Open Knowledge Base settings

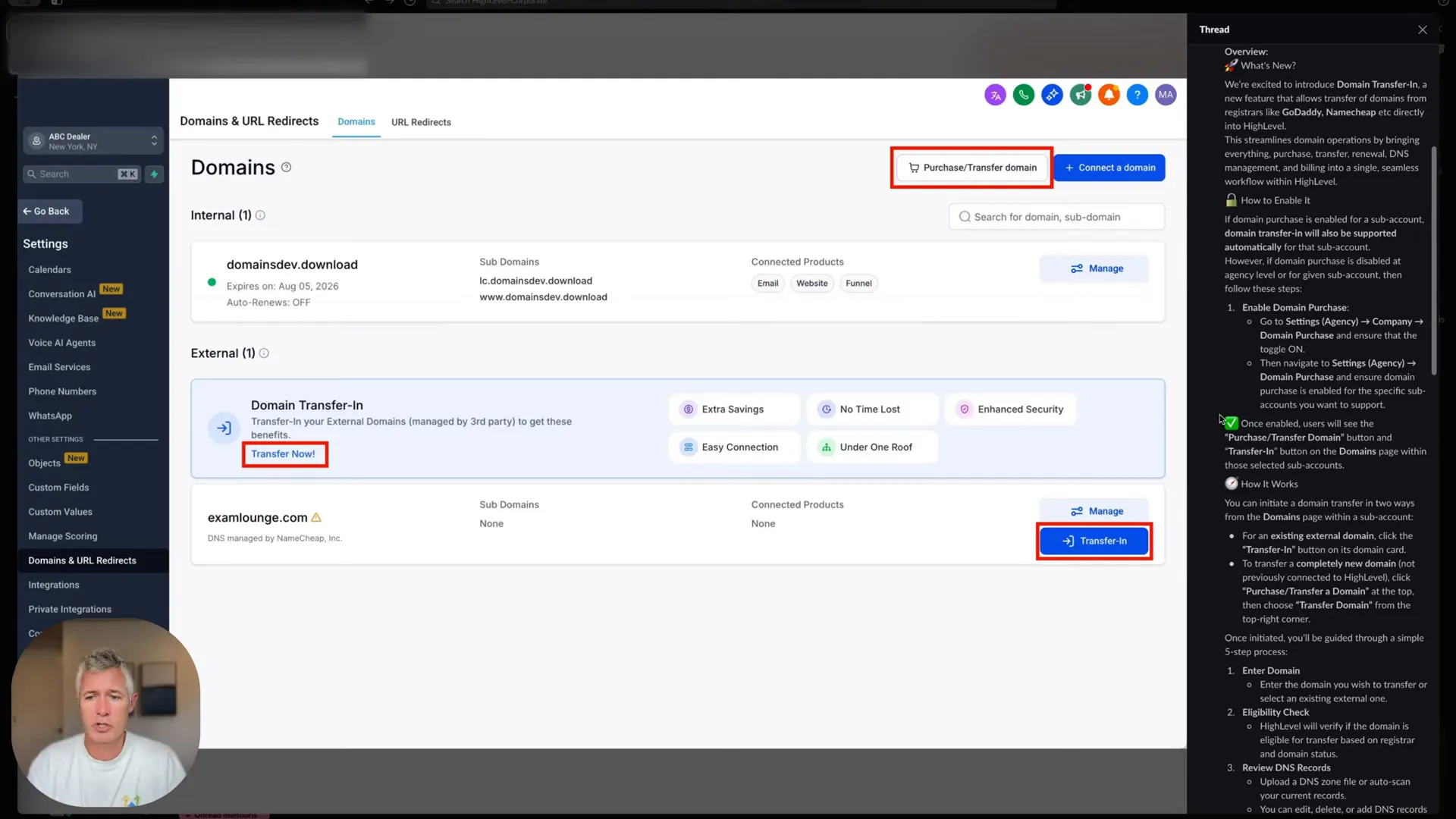point(64,318)
